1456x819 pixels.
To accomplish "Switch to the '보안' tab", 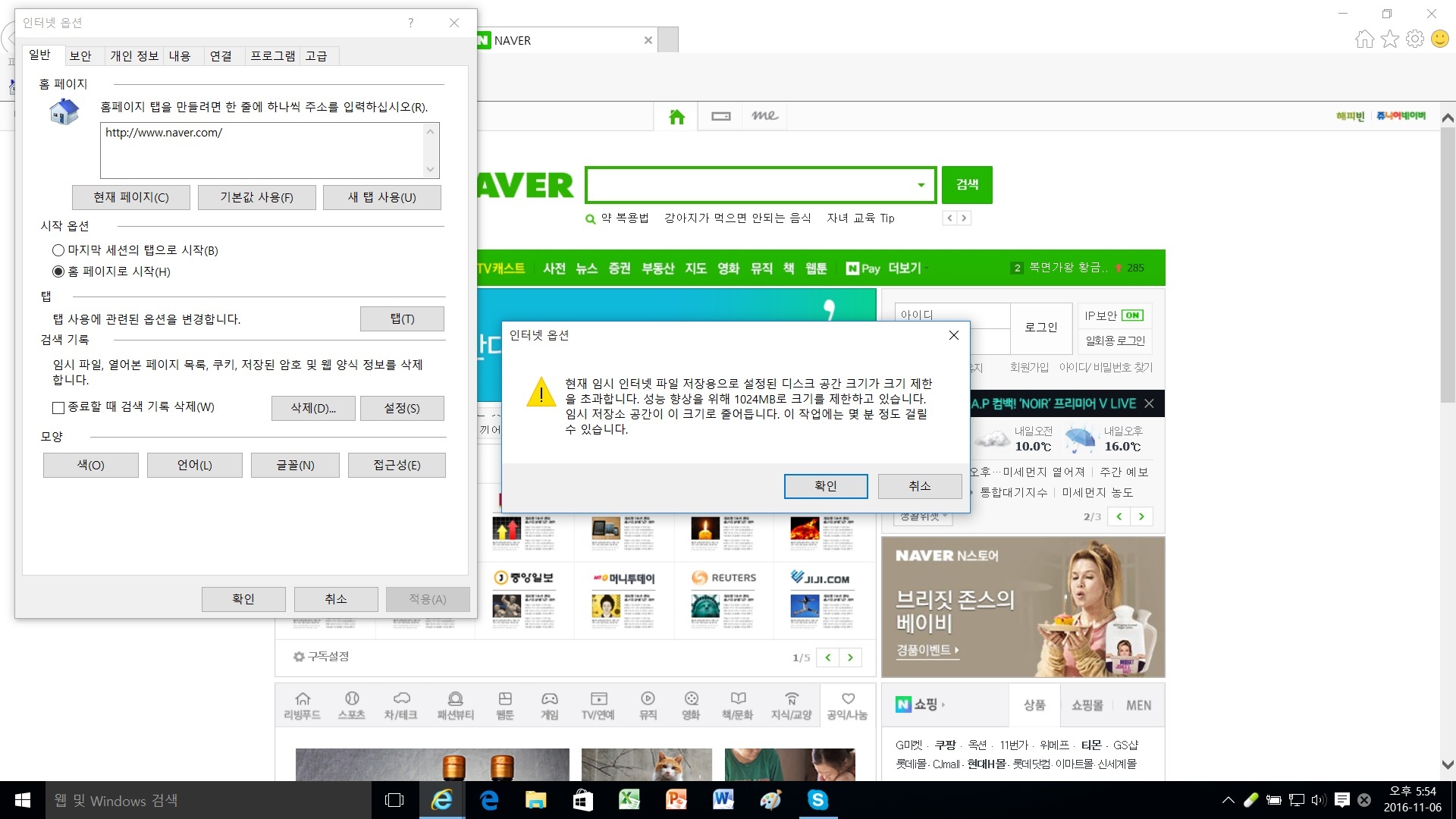I will coord(80,55).
